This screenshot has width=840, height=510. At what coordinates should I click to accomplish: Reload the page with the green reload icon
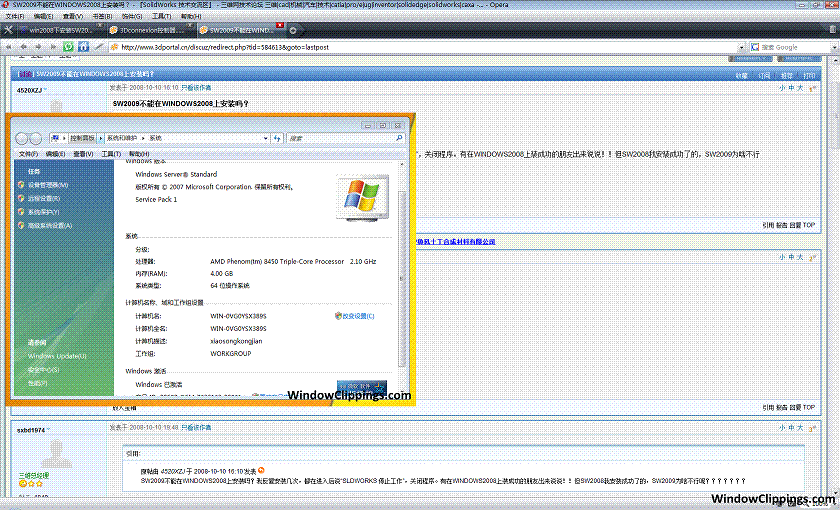tap(68, 47)
